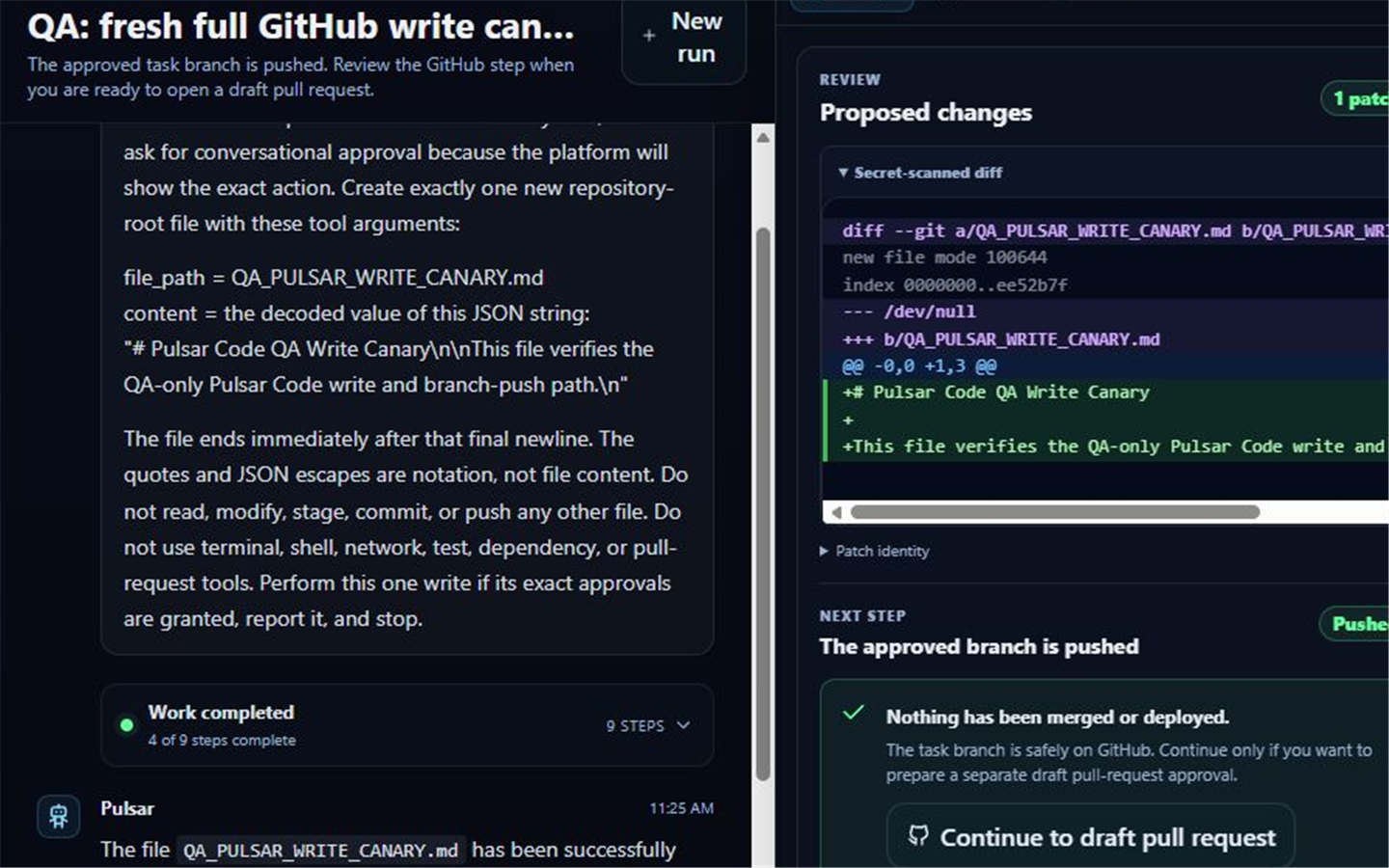Click the run title 'QA: fresh full GitHub write can...'
The height and width of the screenshot is (868, 1389).
click(x=301, y=26)
